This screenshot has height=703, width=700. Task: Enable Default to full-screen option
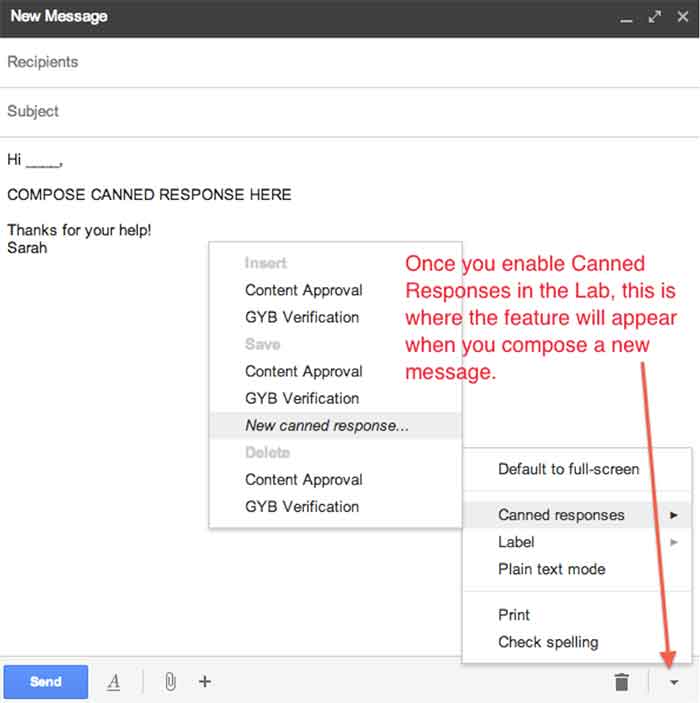pos(568,469)
